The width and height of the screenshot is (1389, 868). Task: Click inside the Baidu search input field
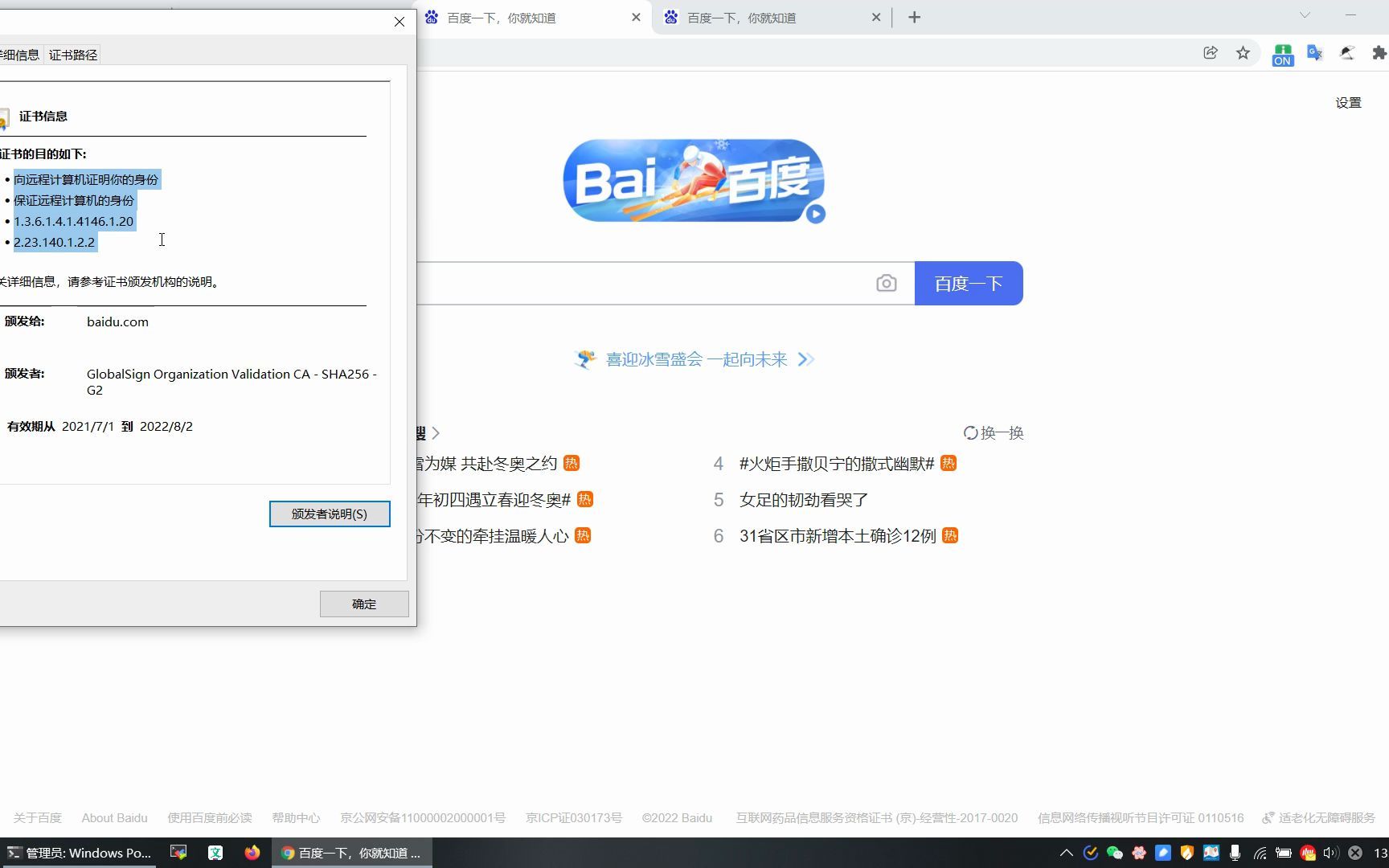(x=643, y=283)
